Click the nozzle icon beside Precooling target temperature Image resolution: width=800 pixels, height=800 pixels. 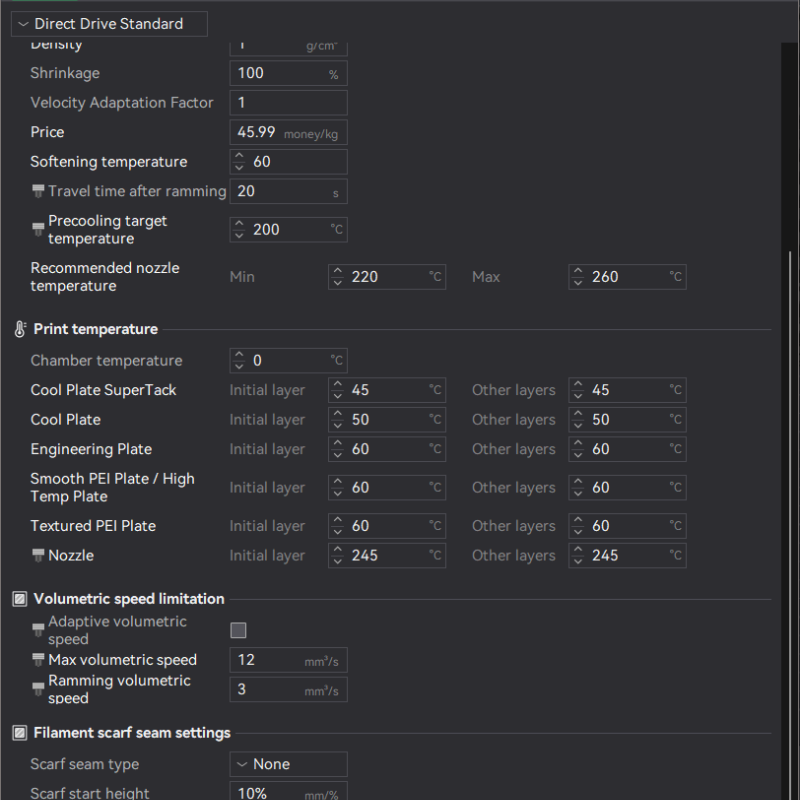click(39, 230)
